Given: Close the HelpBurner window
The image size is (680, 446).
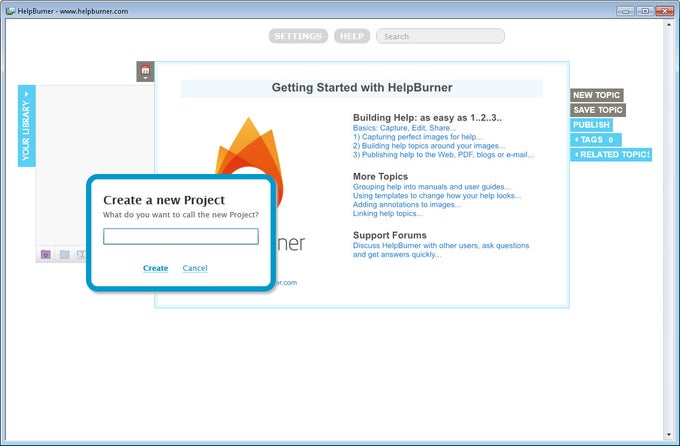Looking at the screenshot, I should pos(664,11).
